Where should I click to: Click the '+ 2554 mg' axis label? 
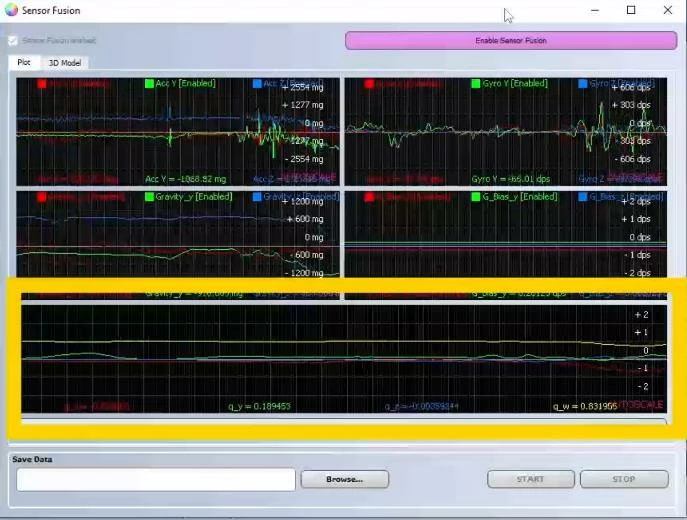302,87
